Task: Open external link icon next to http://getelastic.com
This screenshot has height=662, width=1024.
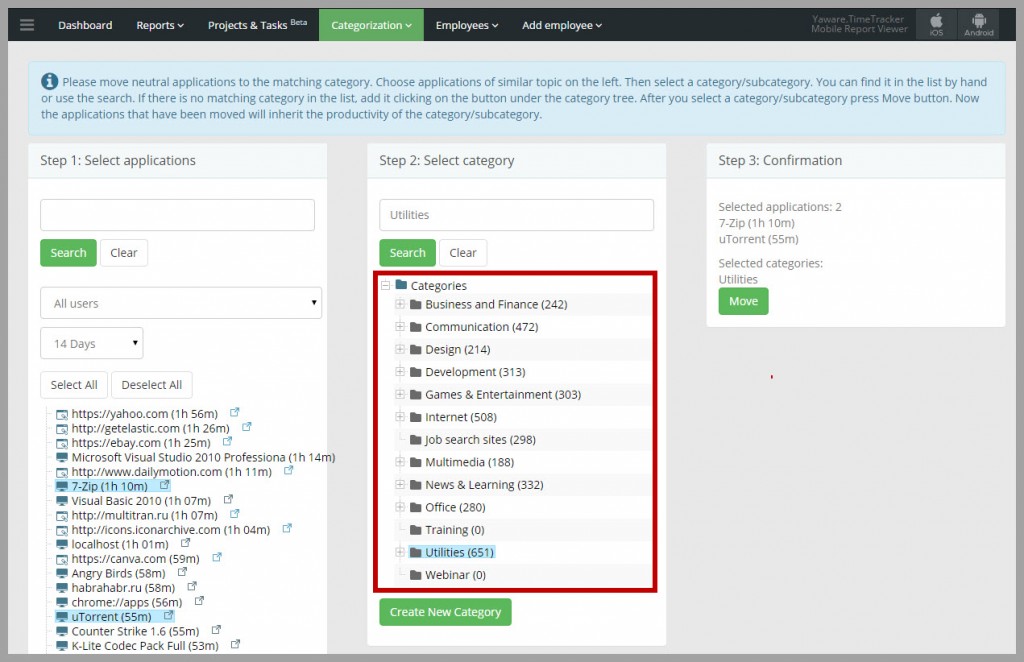Action: point(246,427)
